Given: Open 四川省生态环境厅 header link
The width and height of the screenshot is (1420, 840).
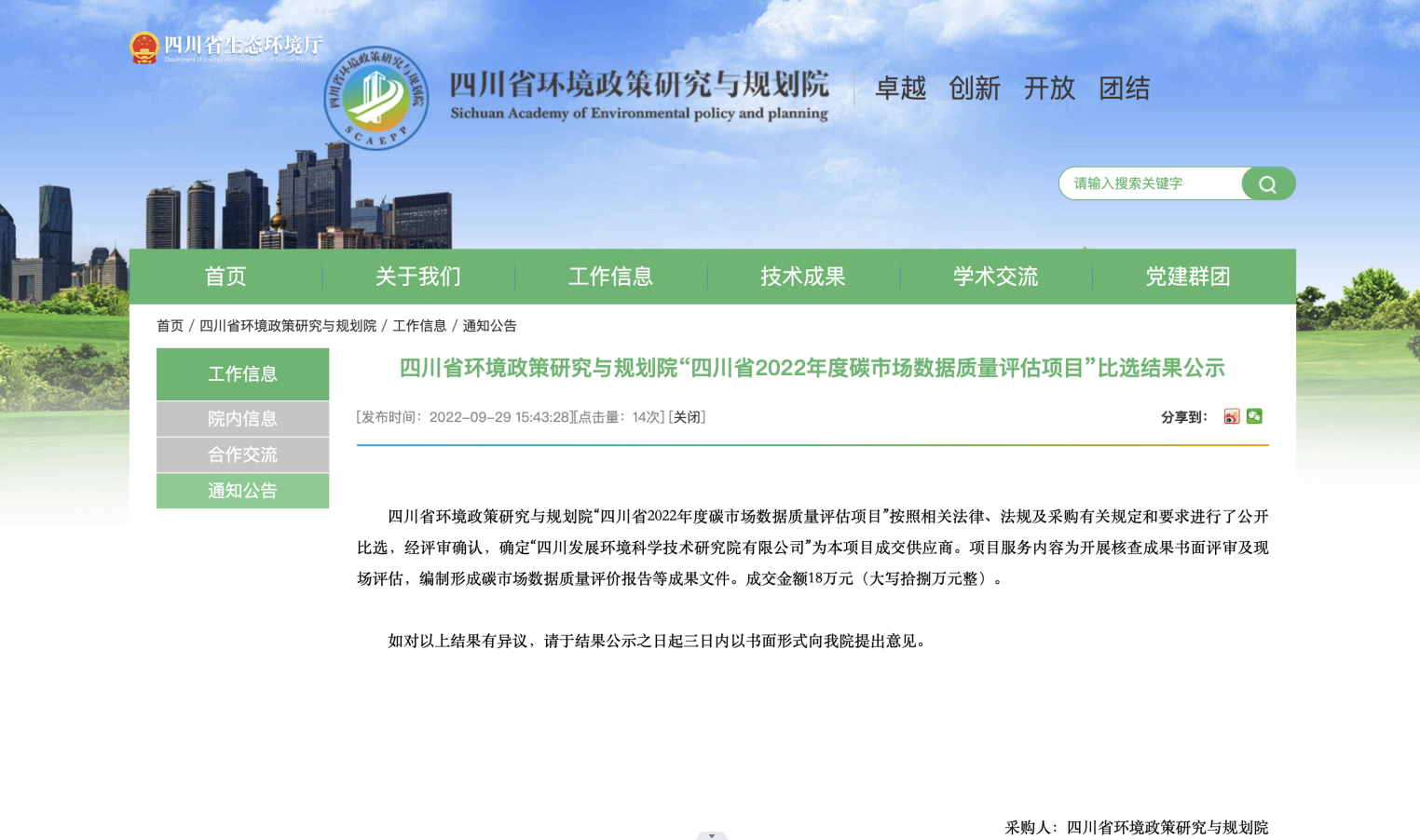Looking at the screenshot, I should pos(242,45).
